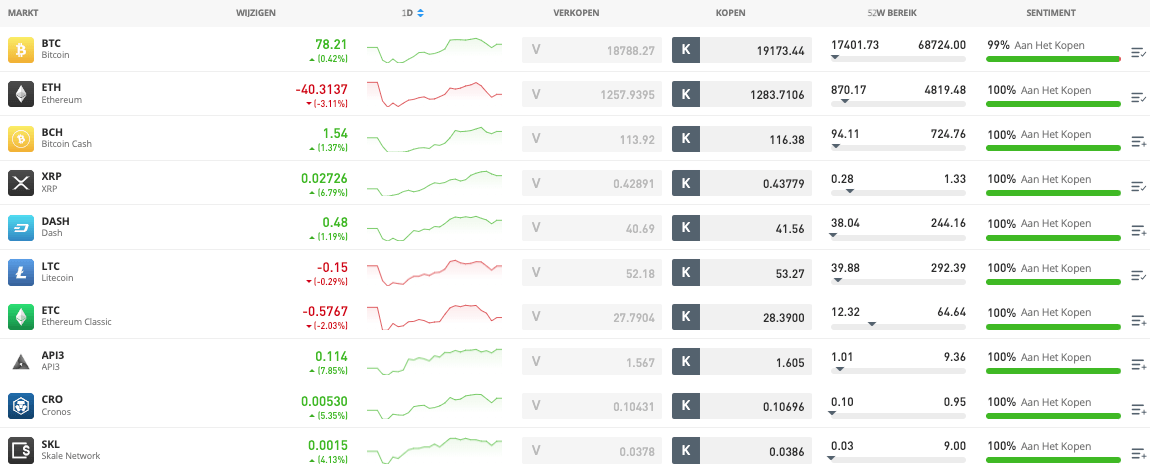The width and height of the screenshot is (1150, 473).
Task: Open the XRP logo icon
Action: point(21,183)
